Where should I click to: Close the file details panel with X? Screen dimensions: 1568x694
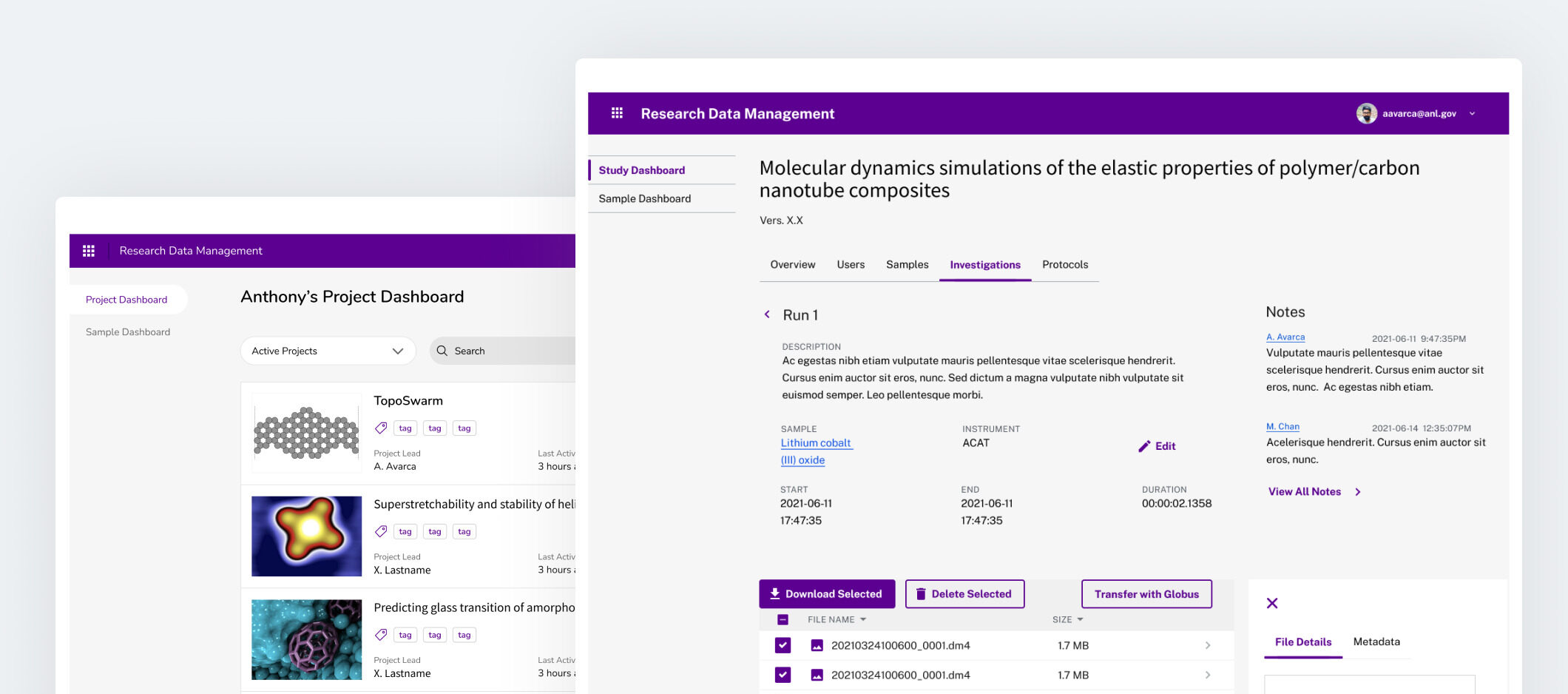click(1272, 603)
